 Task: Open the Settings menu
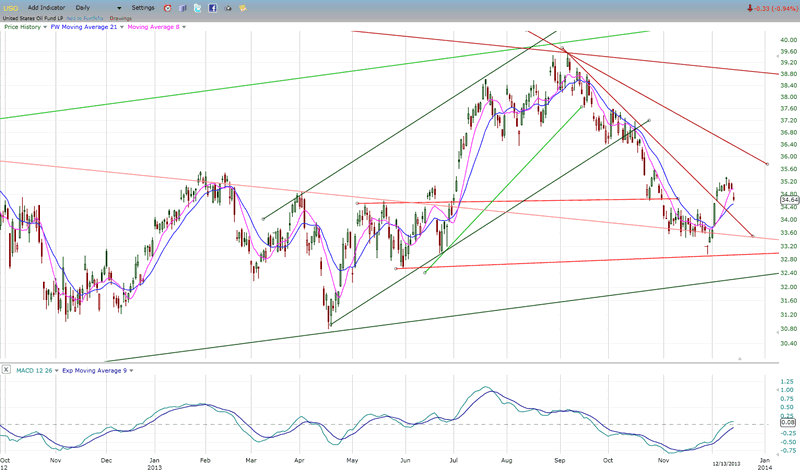pyautogui.click(x=143, y=8)
